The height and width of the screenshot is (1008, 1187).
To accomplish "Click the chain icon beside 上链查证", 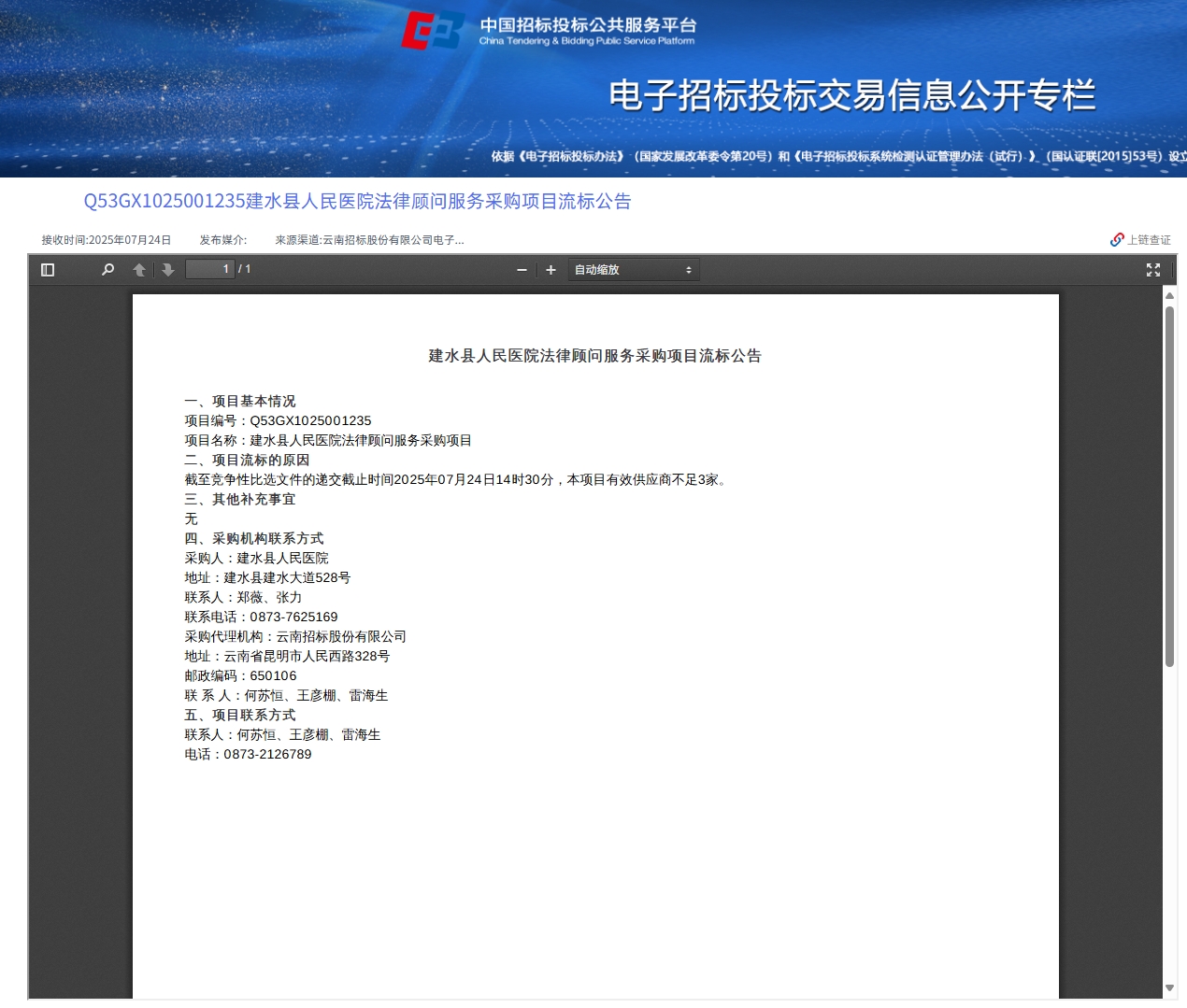I will [1117, 240].
